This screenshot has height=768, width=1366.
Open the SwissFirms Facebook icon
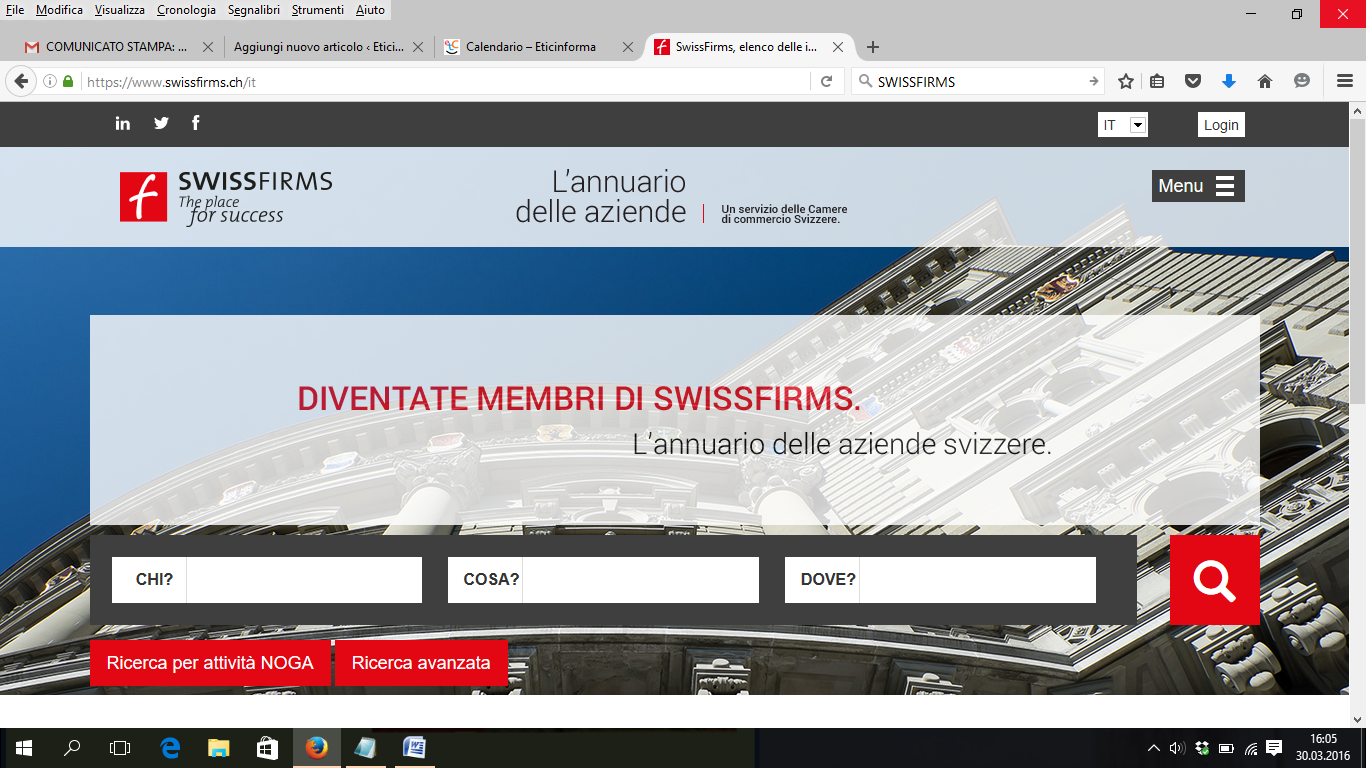(x=195, y=123)
